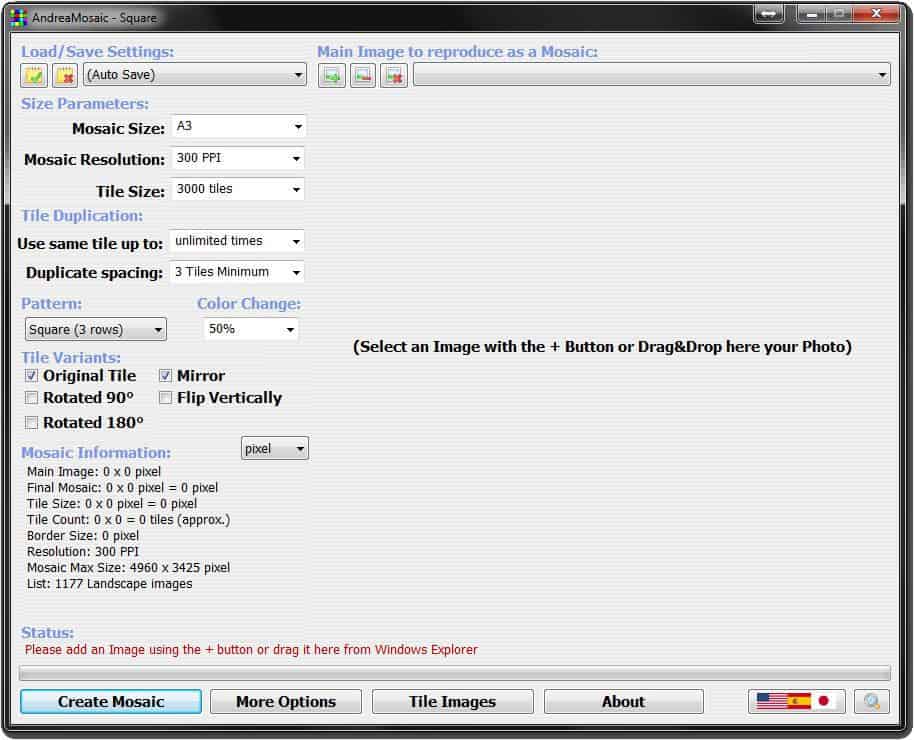Click the double-arrow button in title bar
Screen dimensions: 914x740
[x=768, y=14]
